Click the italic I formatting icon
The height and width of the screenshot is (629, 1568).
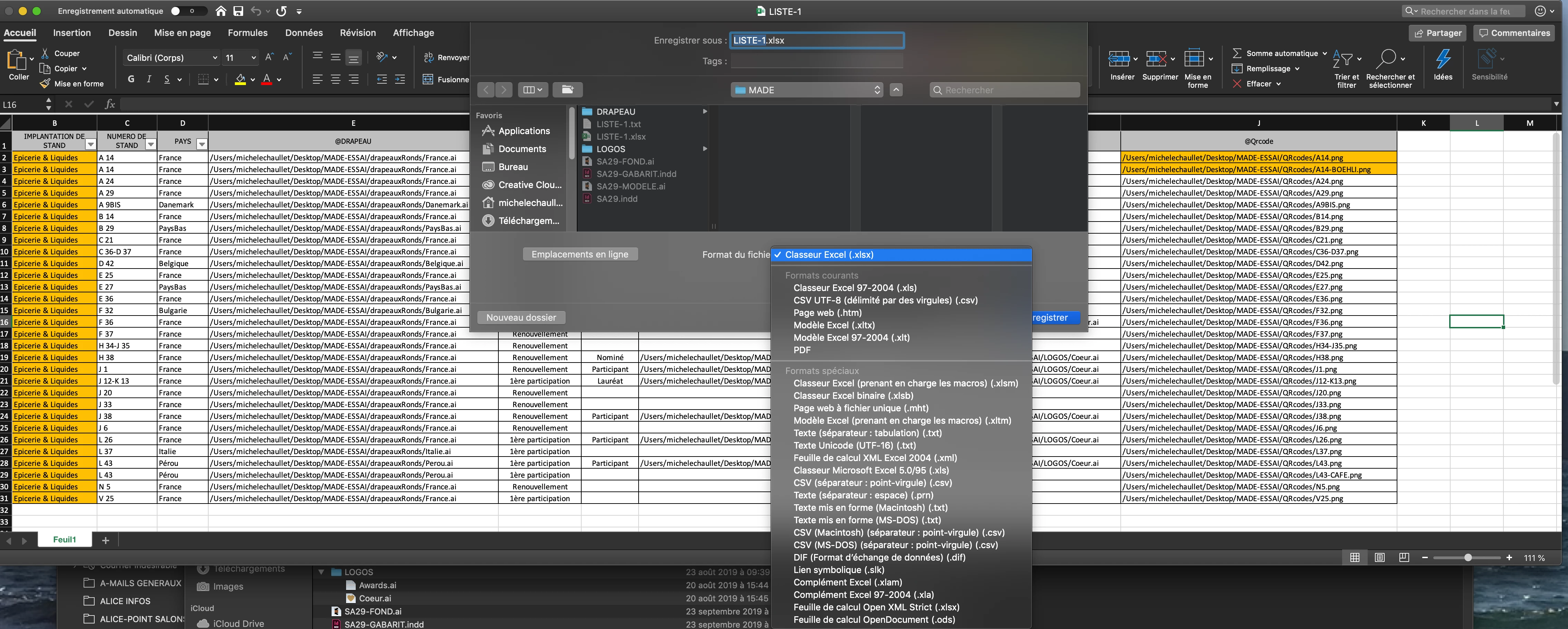149,79
